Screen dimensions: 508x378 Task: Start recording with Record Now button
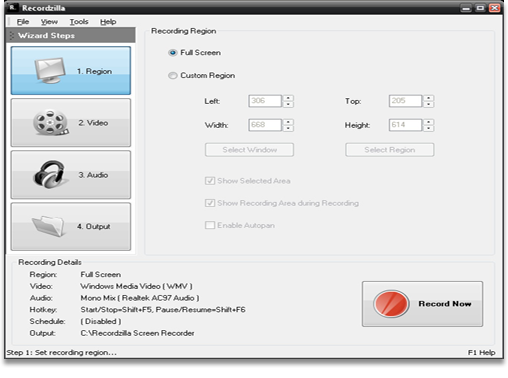(x=422, y=304)
